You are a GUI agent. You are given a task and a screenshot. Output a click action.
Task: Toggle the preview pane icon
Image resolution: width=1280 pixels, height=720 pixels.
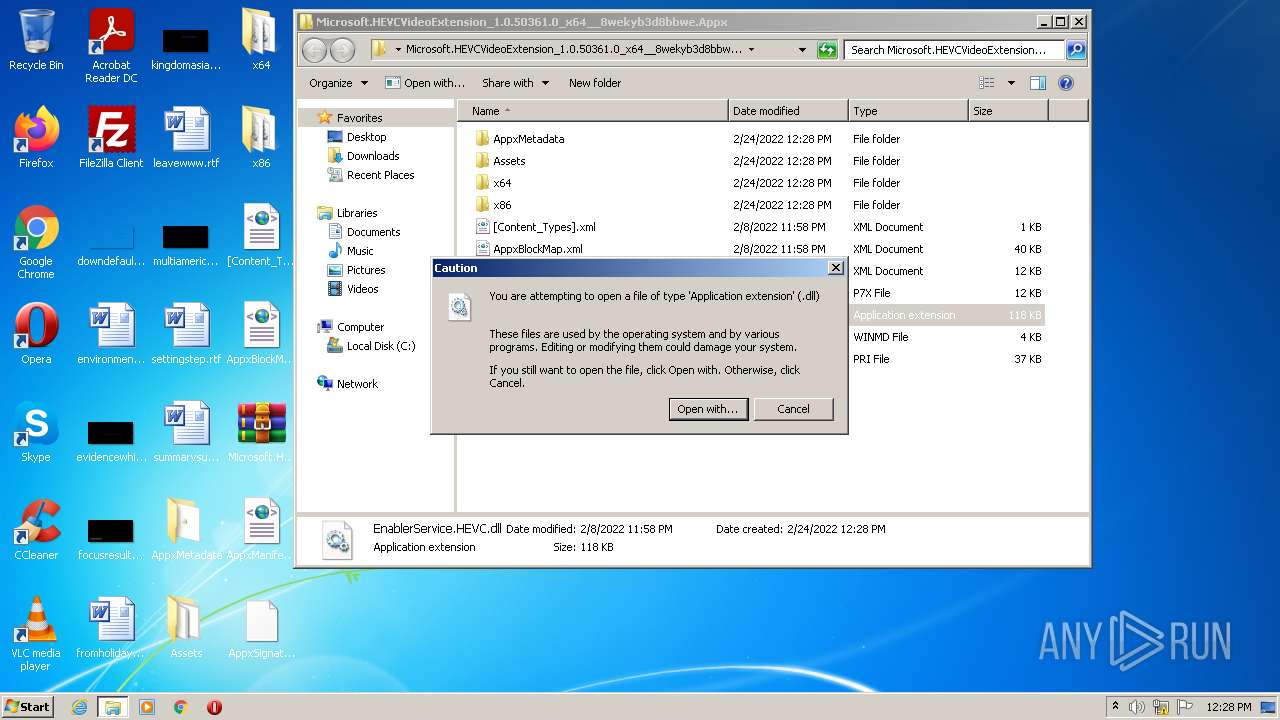click(1038, 83)
